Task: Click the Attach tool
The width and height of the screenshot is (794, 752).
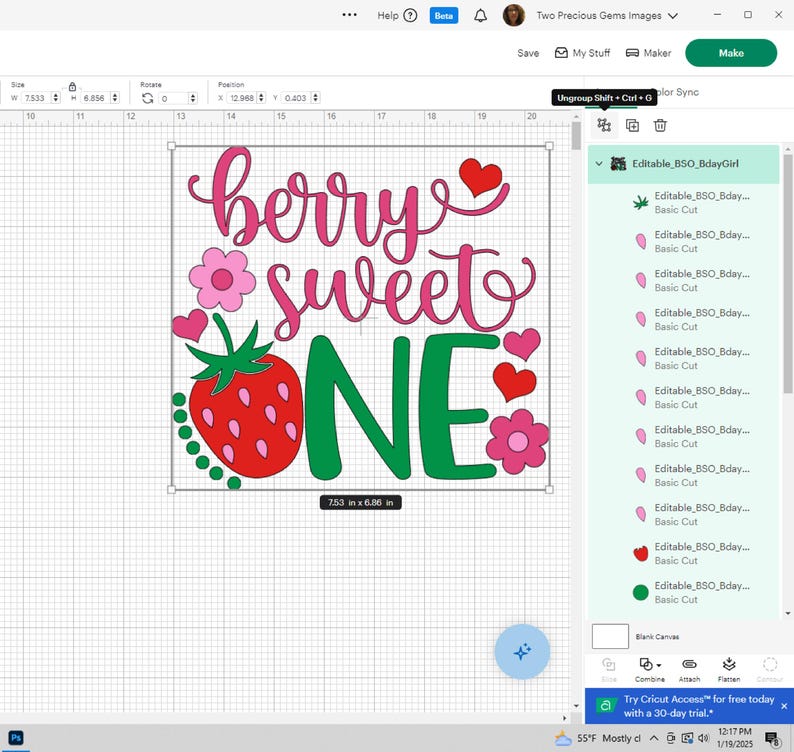Action: coord(689,669)
